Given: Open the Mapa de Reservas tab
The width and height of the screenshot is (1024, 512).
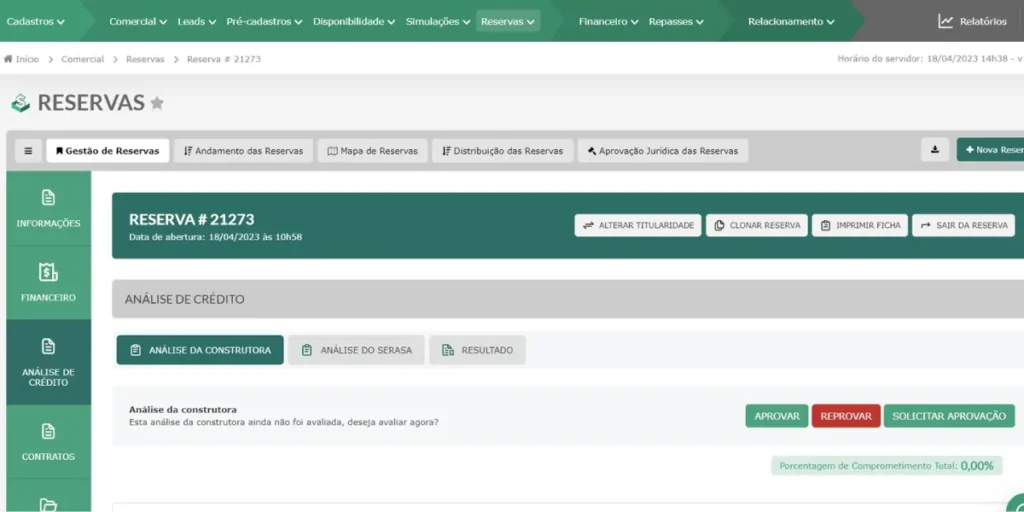Looking at the screenshot, I should [372, 150].
